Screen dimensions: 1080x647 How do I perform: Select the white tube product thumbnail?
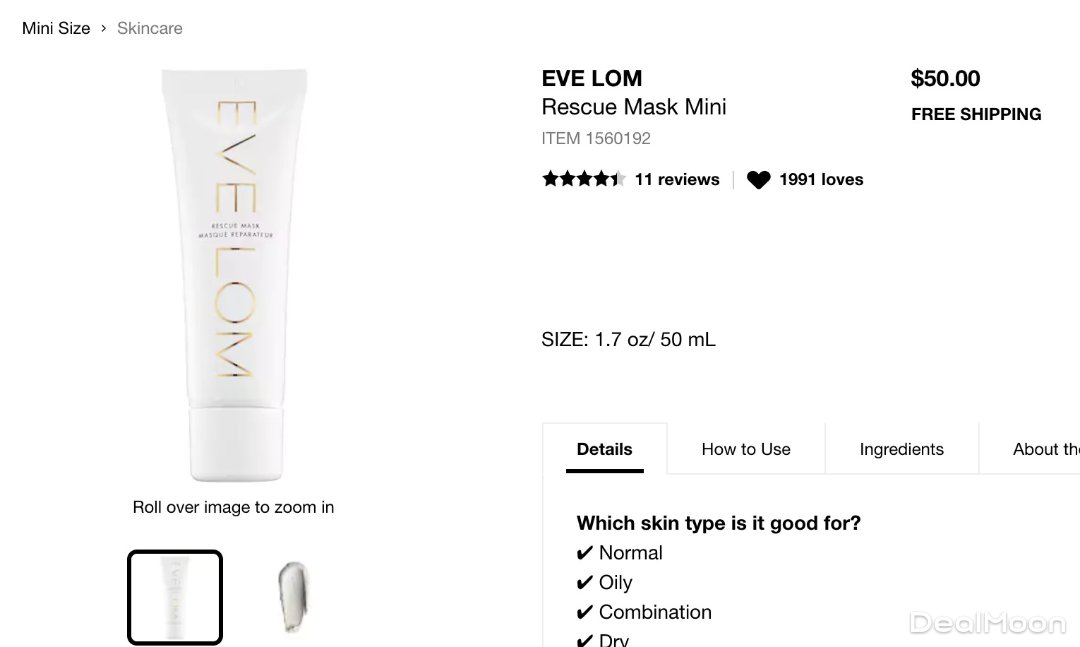(175, 597)
